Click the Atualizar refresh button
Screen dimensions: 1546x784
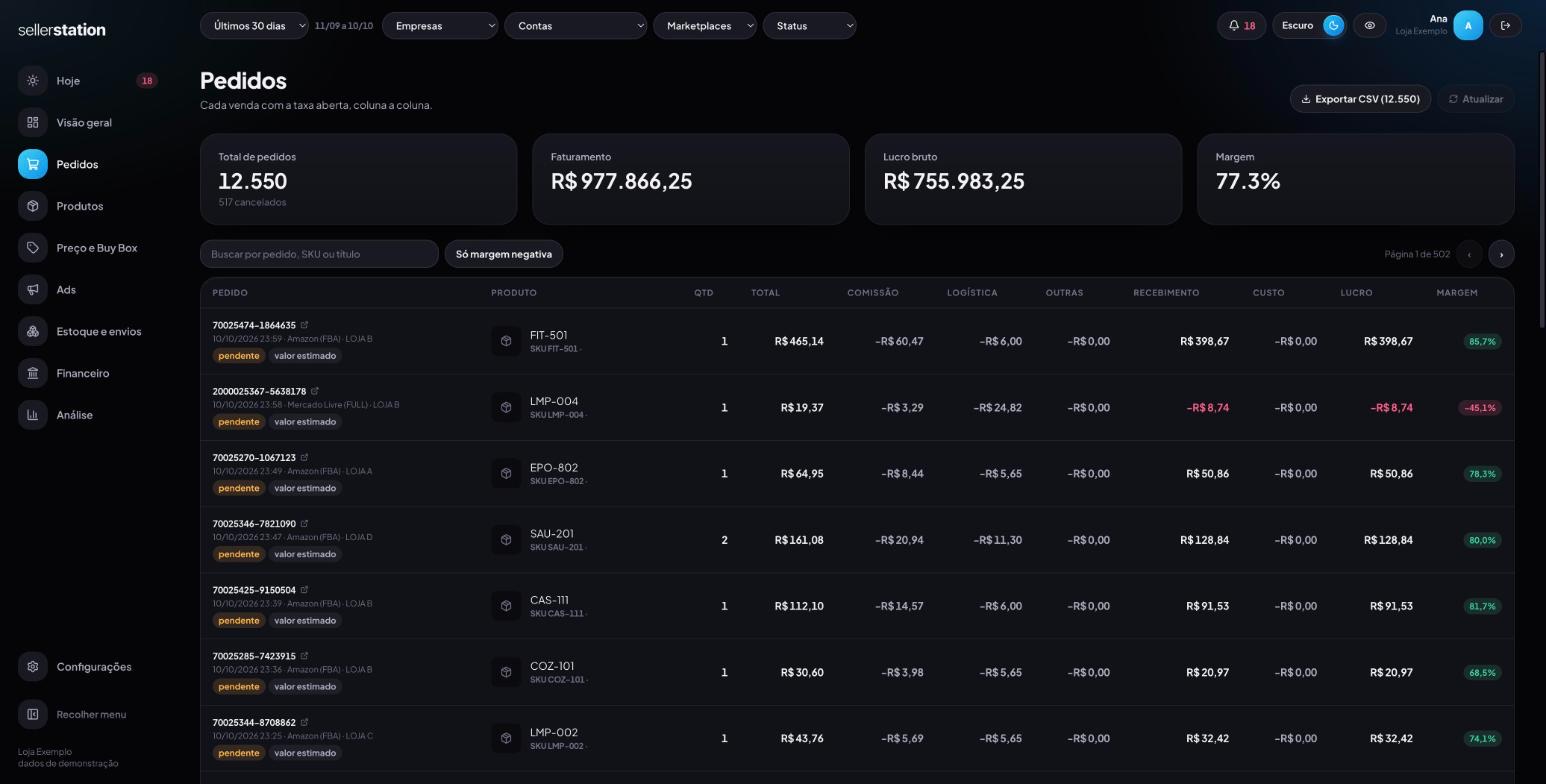[1476, 99]
